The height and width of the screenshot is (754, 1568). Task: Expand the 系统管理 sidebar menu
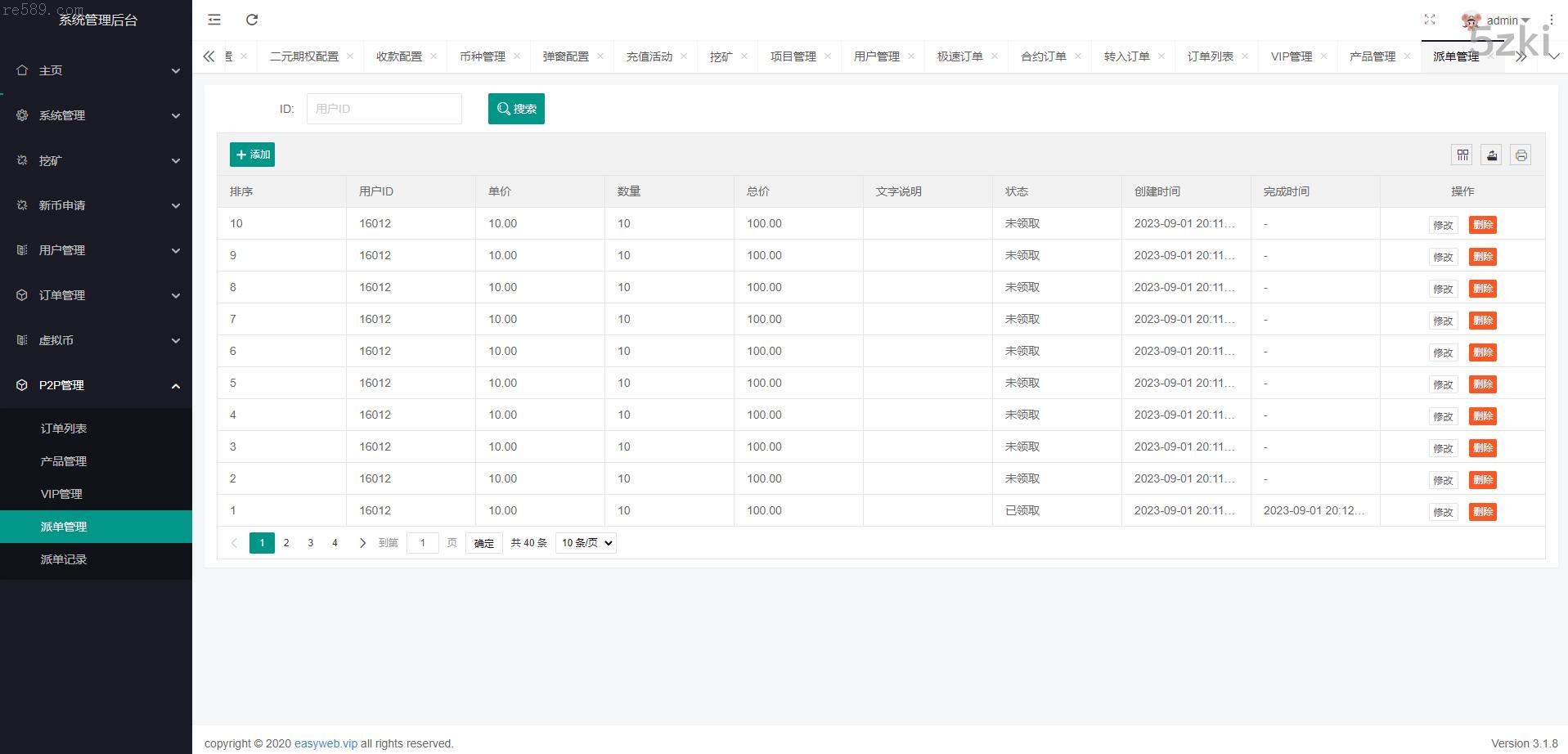[97, 115]
